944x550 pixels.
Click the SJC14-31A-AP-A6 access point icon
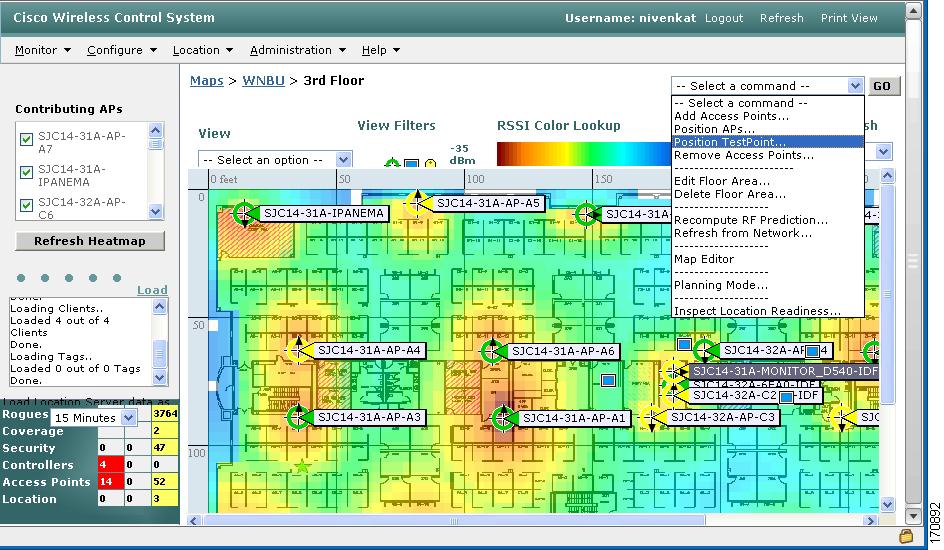pos(492,350)
